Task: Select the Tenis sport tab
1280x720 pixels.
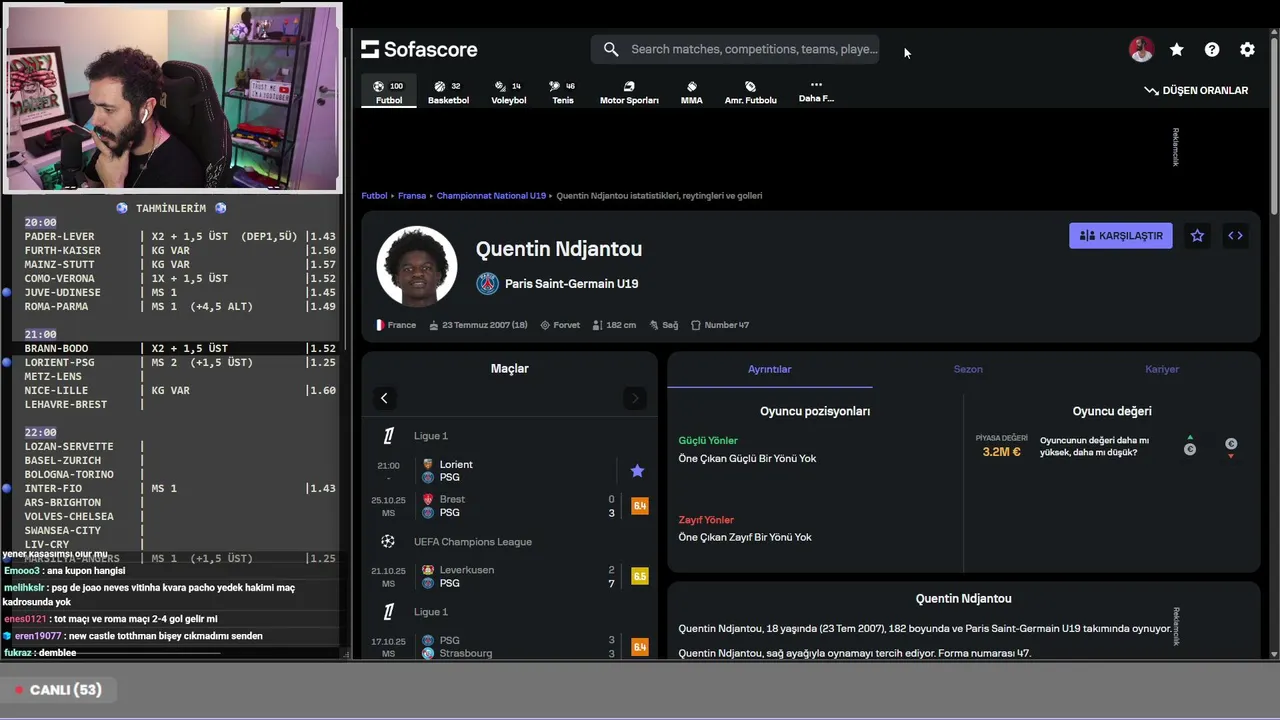Action: pos(563,92)
